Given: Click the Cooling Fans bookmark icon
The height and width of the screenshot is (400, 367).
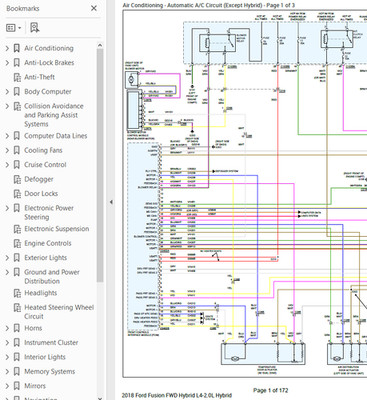Looking at the screenshot, I should click(17, 150).
